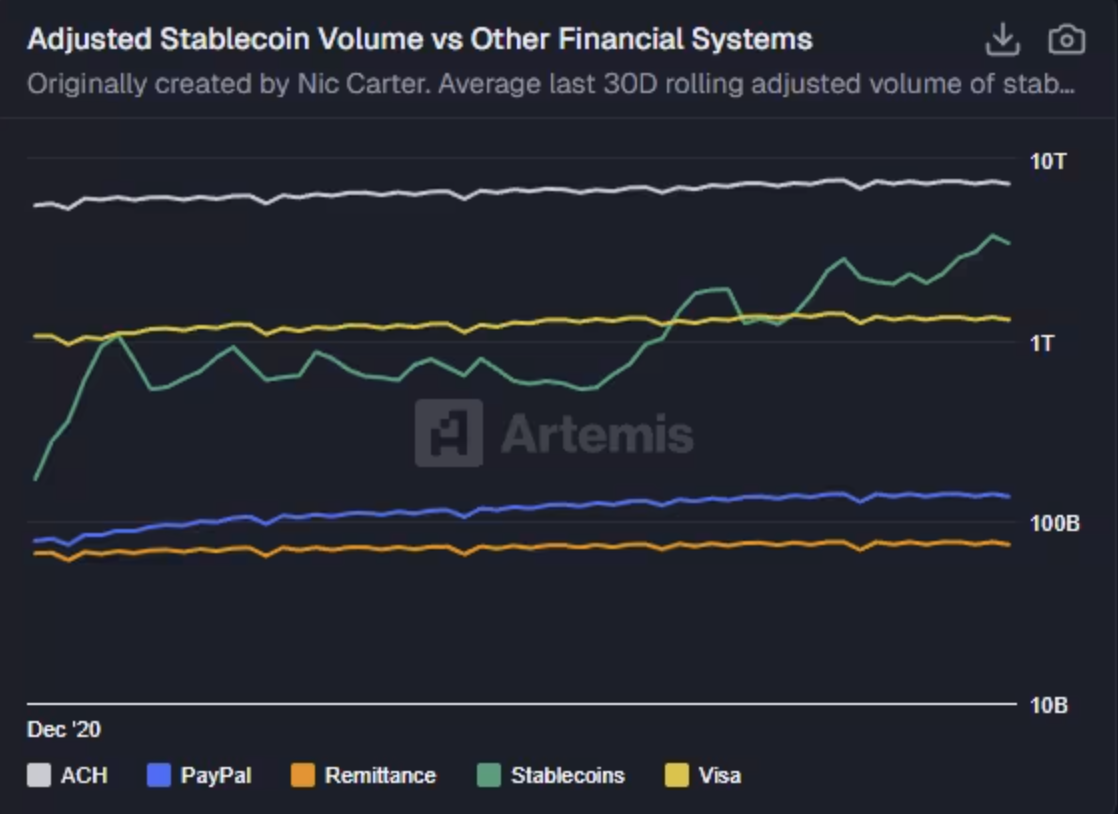Click the yellow Visa legend swatch
The width and height of the screenshot is (1118, 814).
(677, 775)
